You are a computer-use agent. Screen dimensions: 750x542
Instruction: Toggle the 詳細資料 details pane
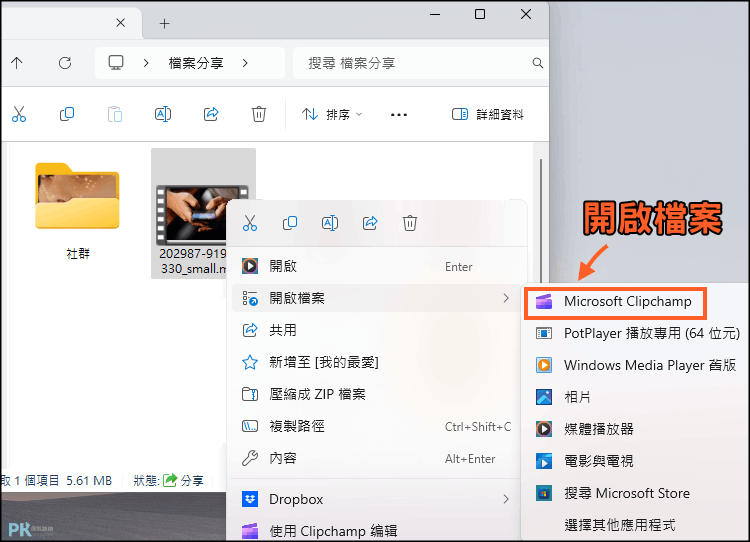coord(487,114)
